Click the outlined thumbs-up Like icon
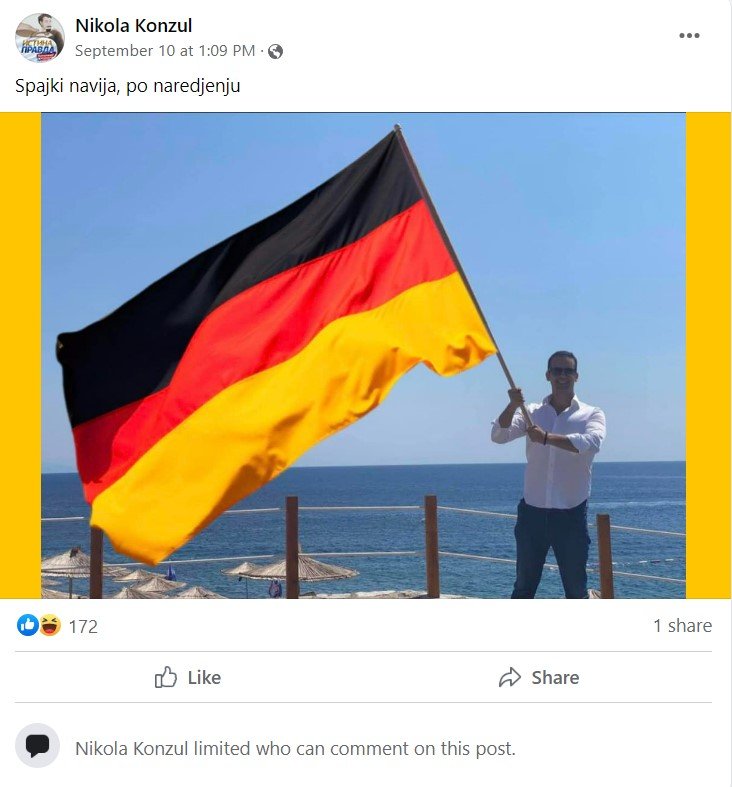 (x=166, y=677)
